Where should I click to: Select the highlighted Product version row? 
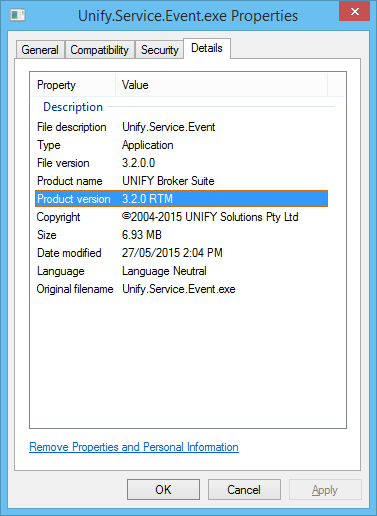pyautogui.click(x=181, y=199)
